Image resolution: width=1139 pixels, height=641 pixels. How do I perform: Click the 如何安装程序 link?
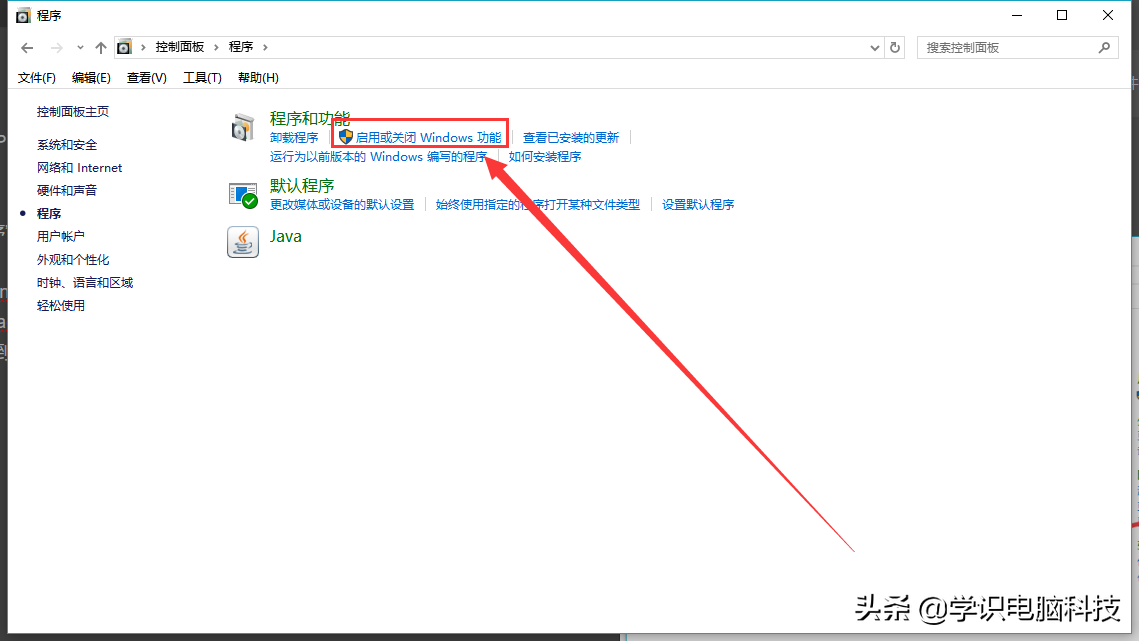pyautogui.click(x=545, y=157)
